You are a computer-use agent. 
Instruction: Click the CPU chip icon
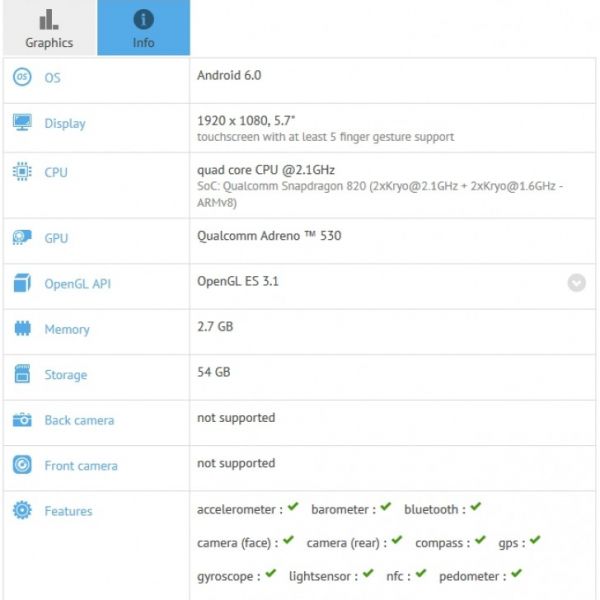point(22,172)
